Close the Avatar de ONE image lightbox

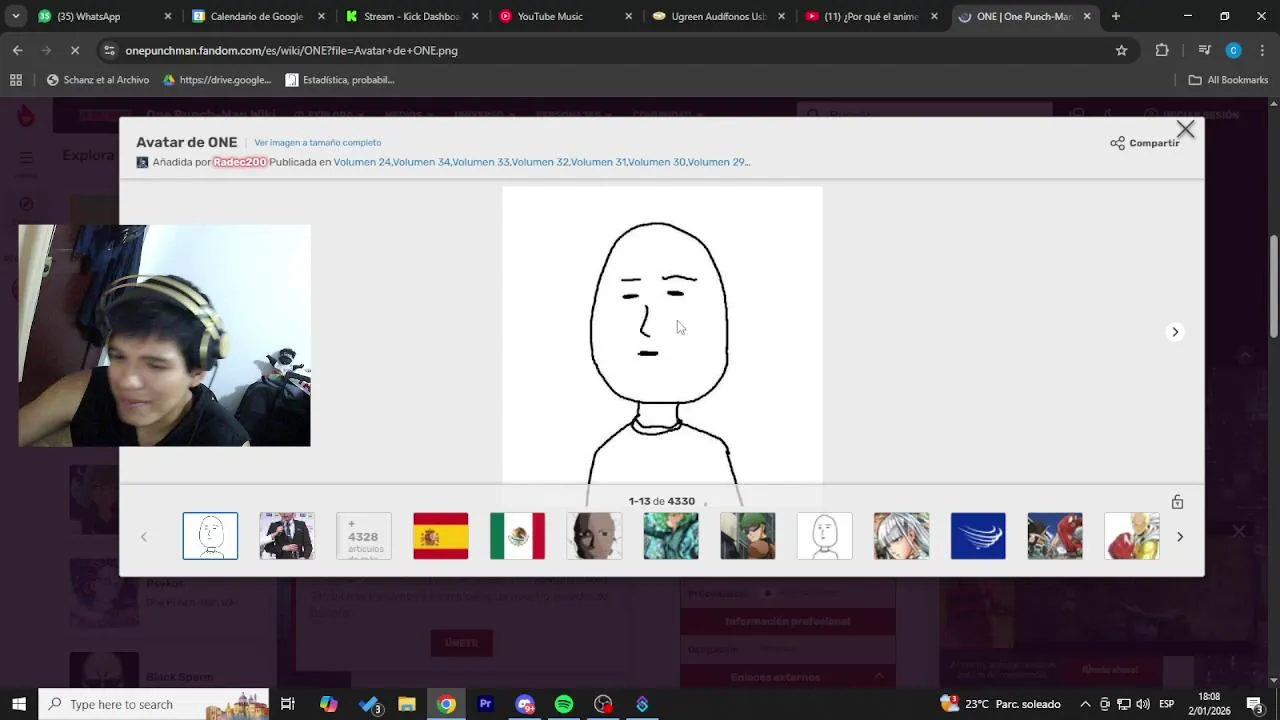[1185, 130]
